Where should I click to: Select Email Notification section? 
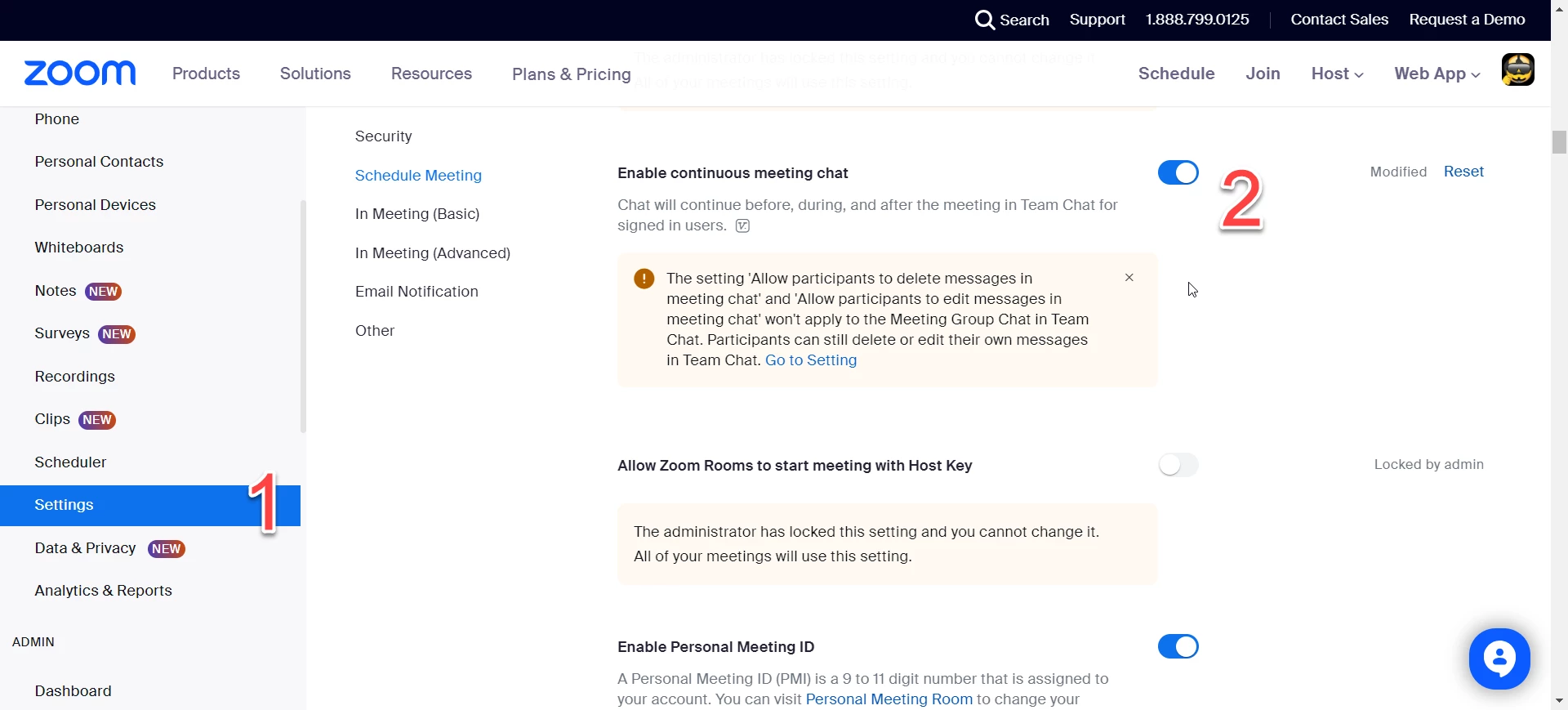416,292
